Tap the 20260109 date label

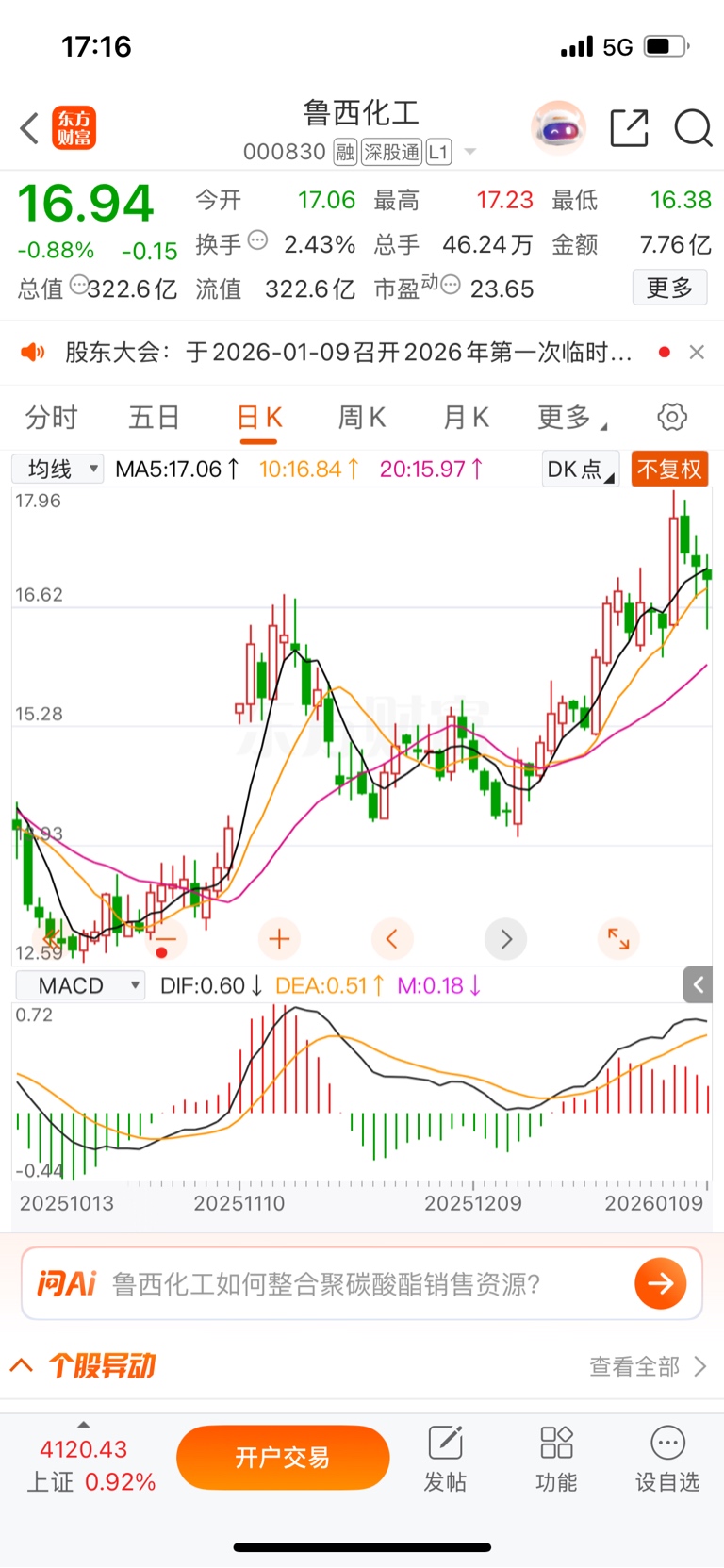tap(653, 1203)
